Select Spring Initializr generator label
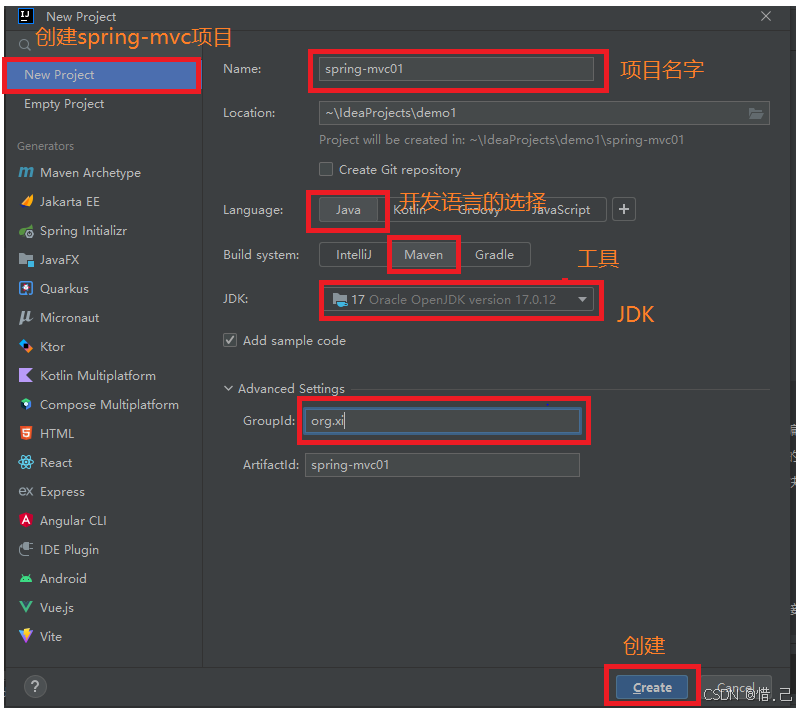 point(83,231)
